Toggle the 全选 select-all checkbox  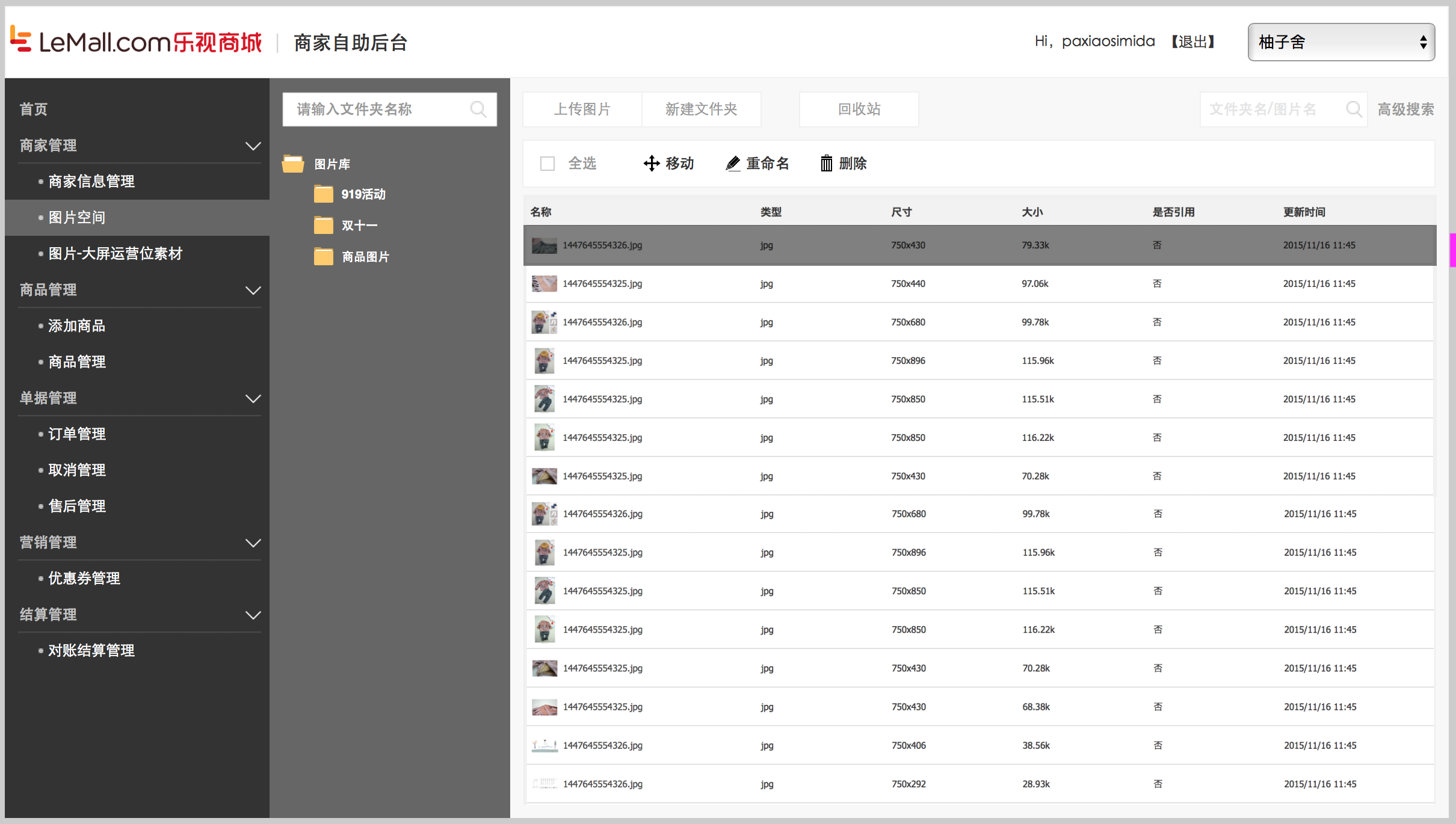coord(547,164)
